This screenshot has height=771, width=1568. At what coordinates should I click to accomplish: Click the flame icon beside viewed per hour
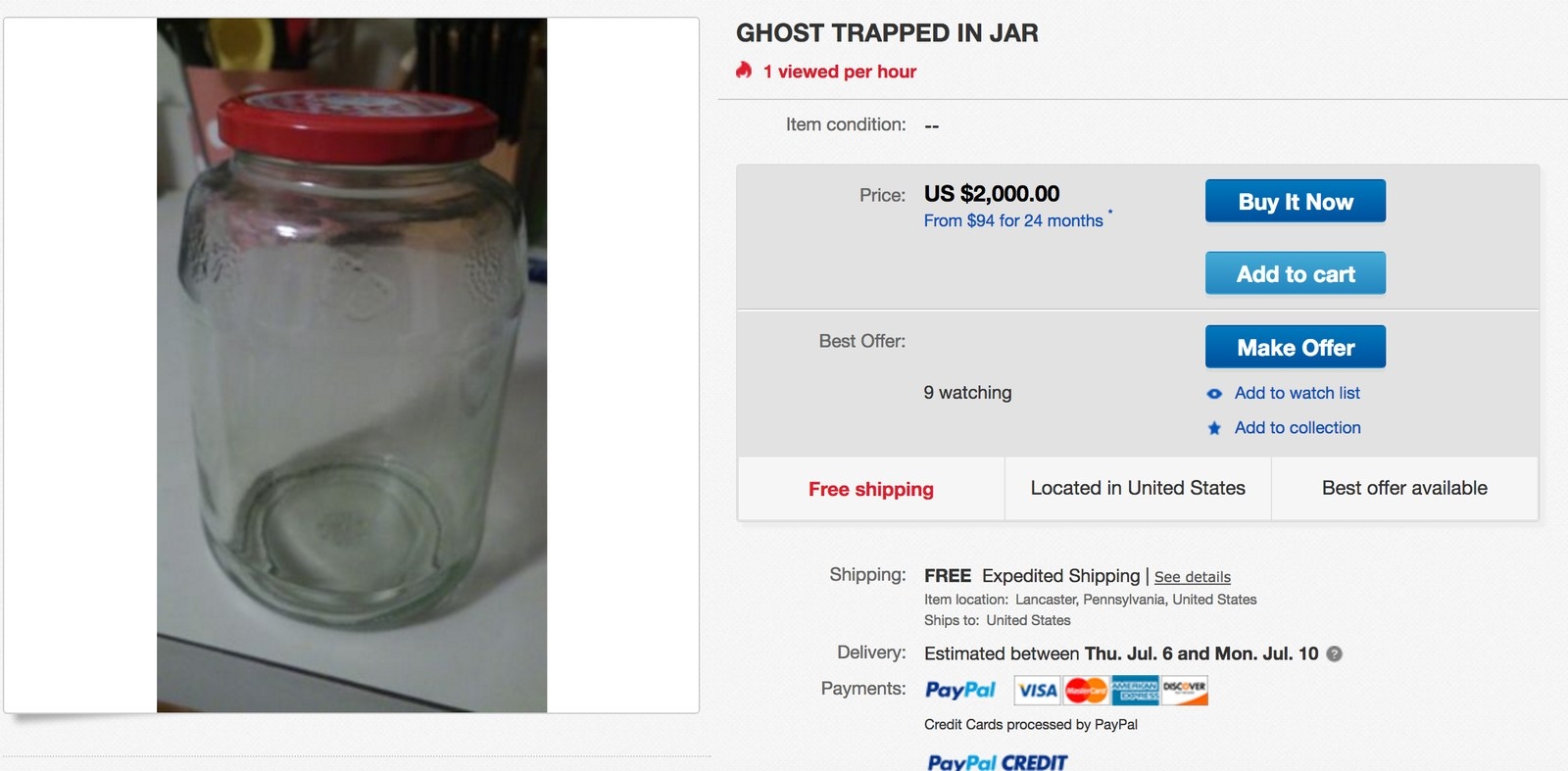click(x=744, y=71)
